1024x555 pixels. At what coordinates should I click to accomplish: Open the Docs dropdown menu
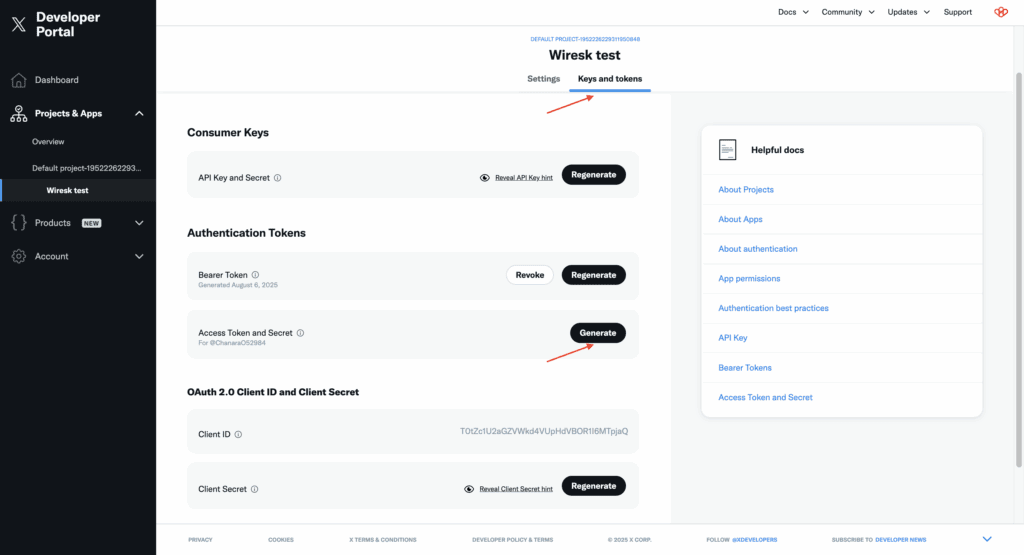click(x=793, y=12)
